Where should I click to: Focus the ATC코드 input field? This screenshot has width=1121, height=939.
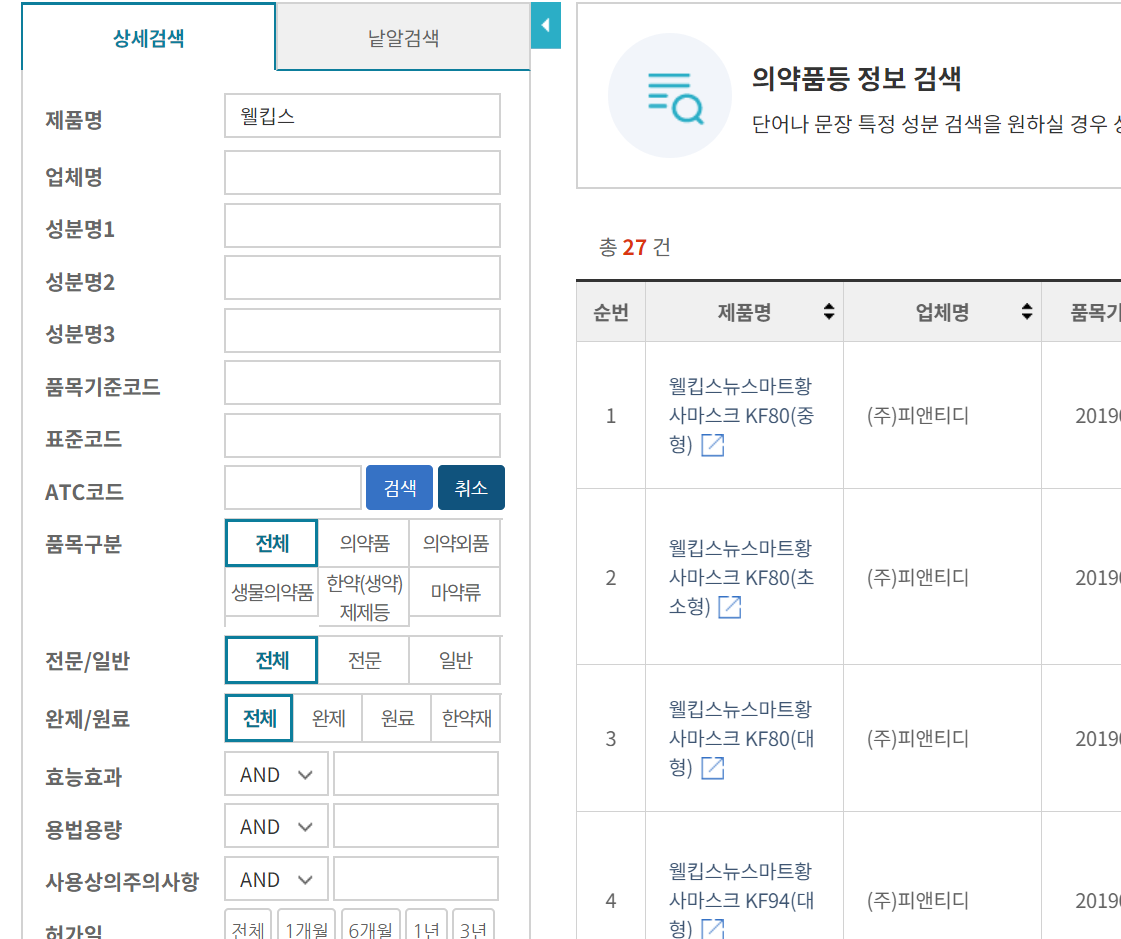292,488
